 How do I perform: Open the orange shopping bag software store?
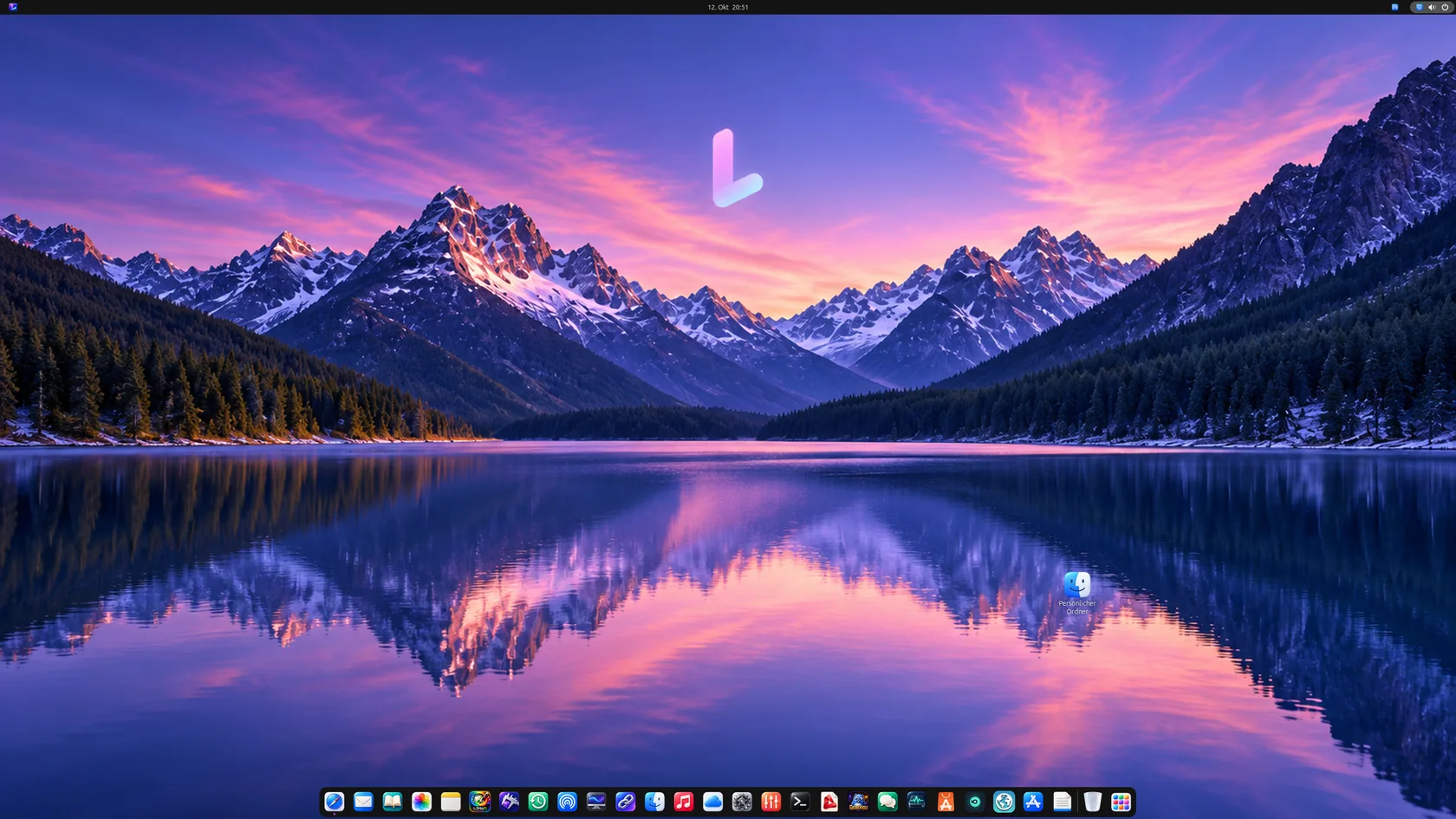pyautogui.click(x=946, y=802)
